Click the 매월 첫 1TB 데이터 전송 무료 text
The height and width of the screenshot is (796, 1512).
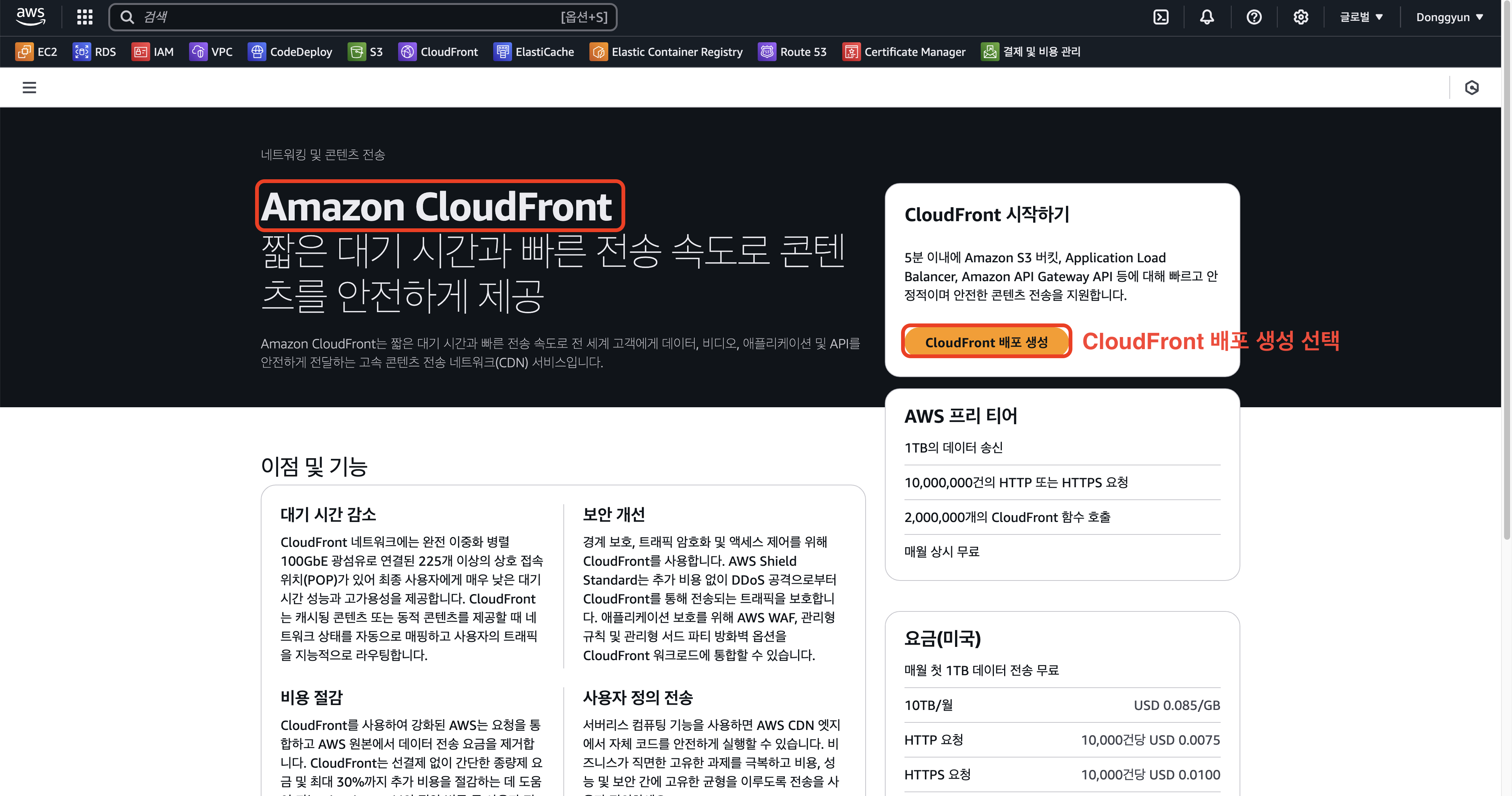(x=981, y=670)
